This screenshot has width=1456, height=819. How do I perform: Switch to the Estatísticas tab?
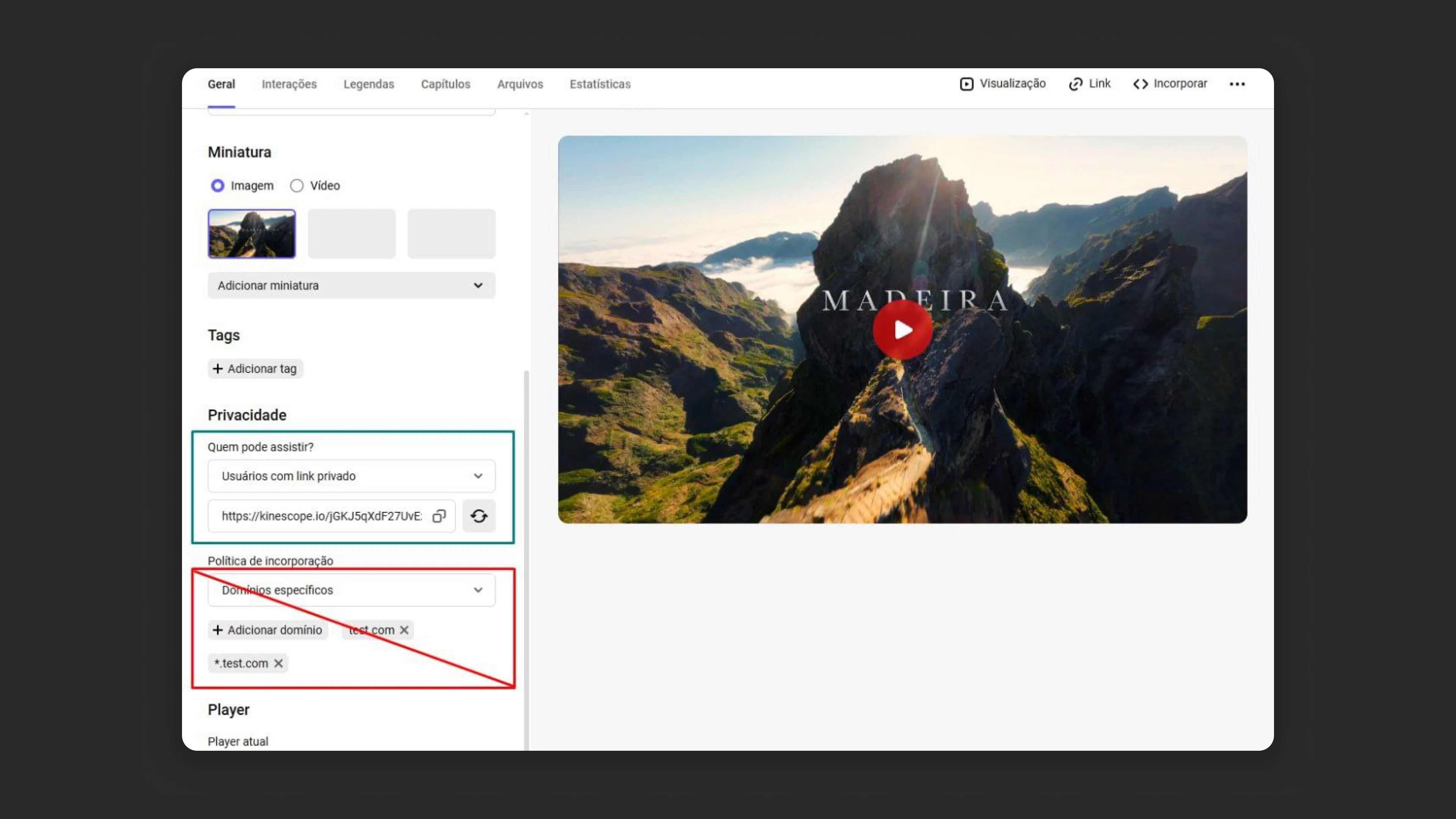tap(600, 84)
